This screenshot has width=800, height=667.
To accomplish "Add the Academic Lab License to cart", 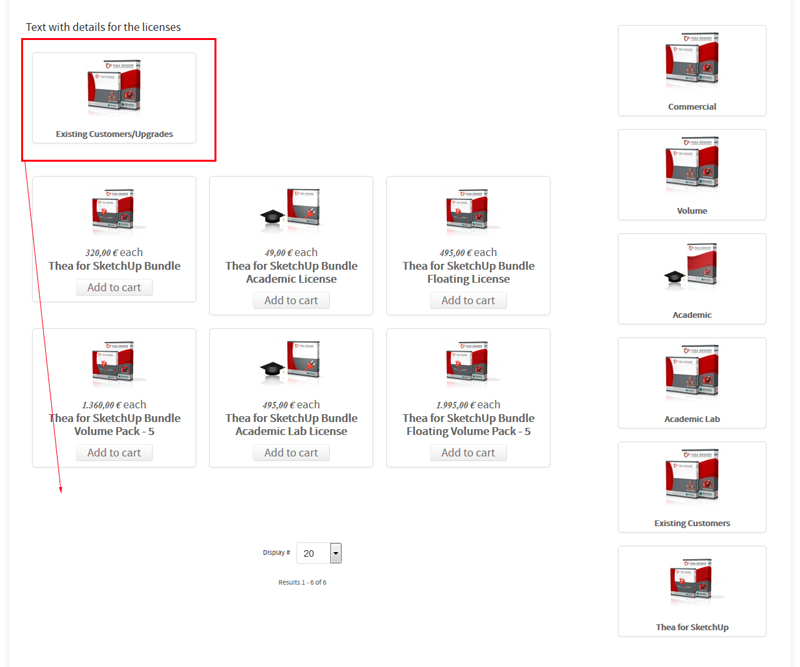I will [291, 453].
